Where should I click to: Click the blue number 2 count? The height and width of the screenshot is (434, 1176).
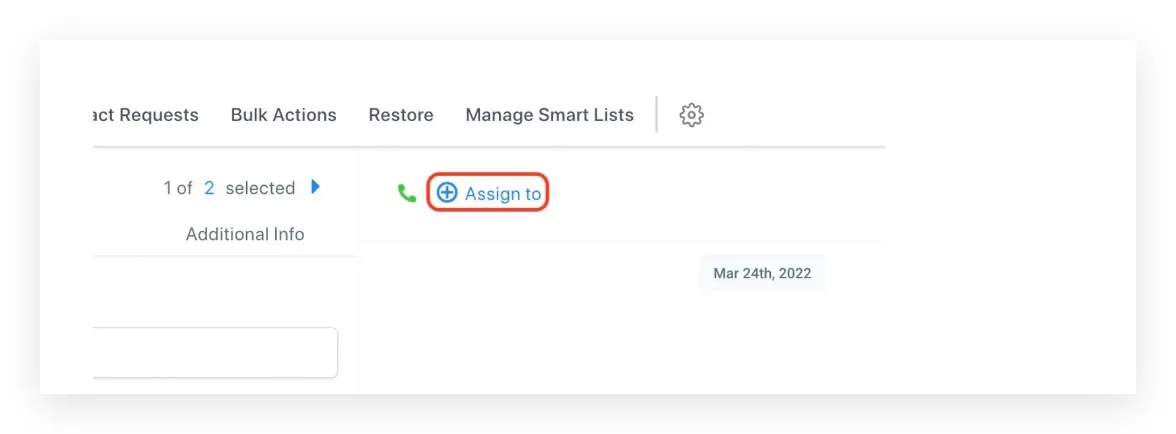pyautogui.click(x=209, y=188)
